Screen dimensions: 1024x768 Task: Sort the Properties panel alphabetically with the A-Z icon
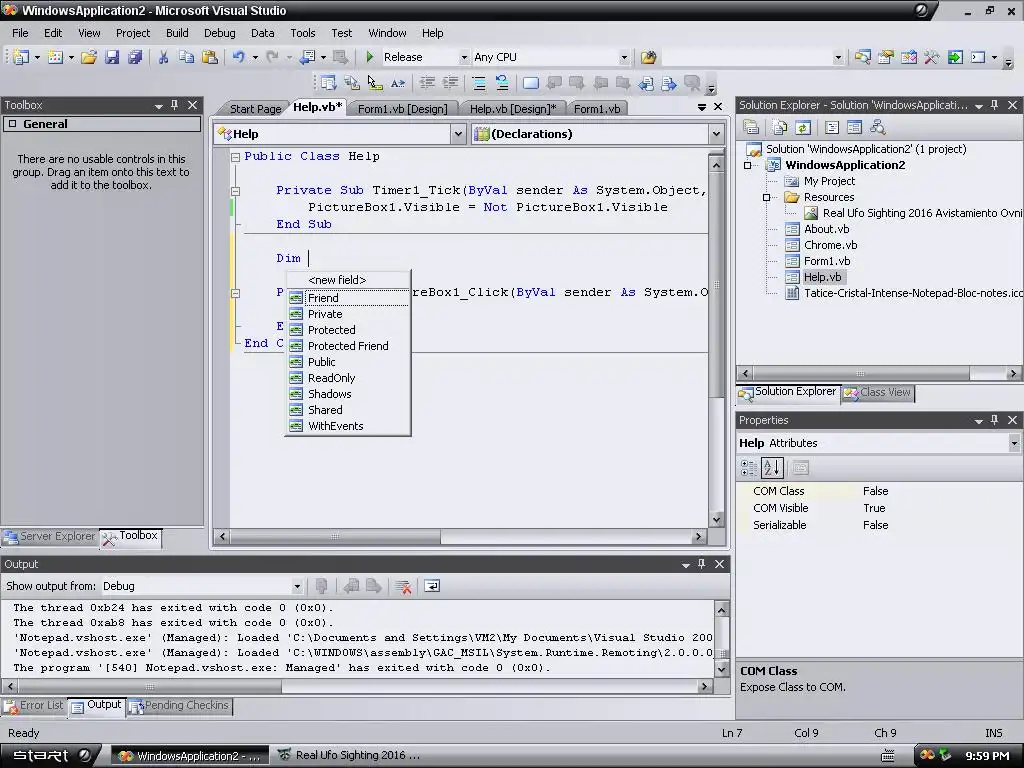(x=772, y=468)
